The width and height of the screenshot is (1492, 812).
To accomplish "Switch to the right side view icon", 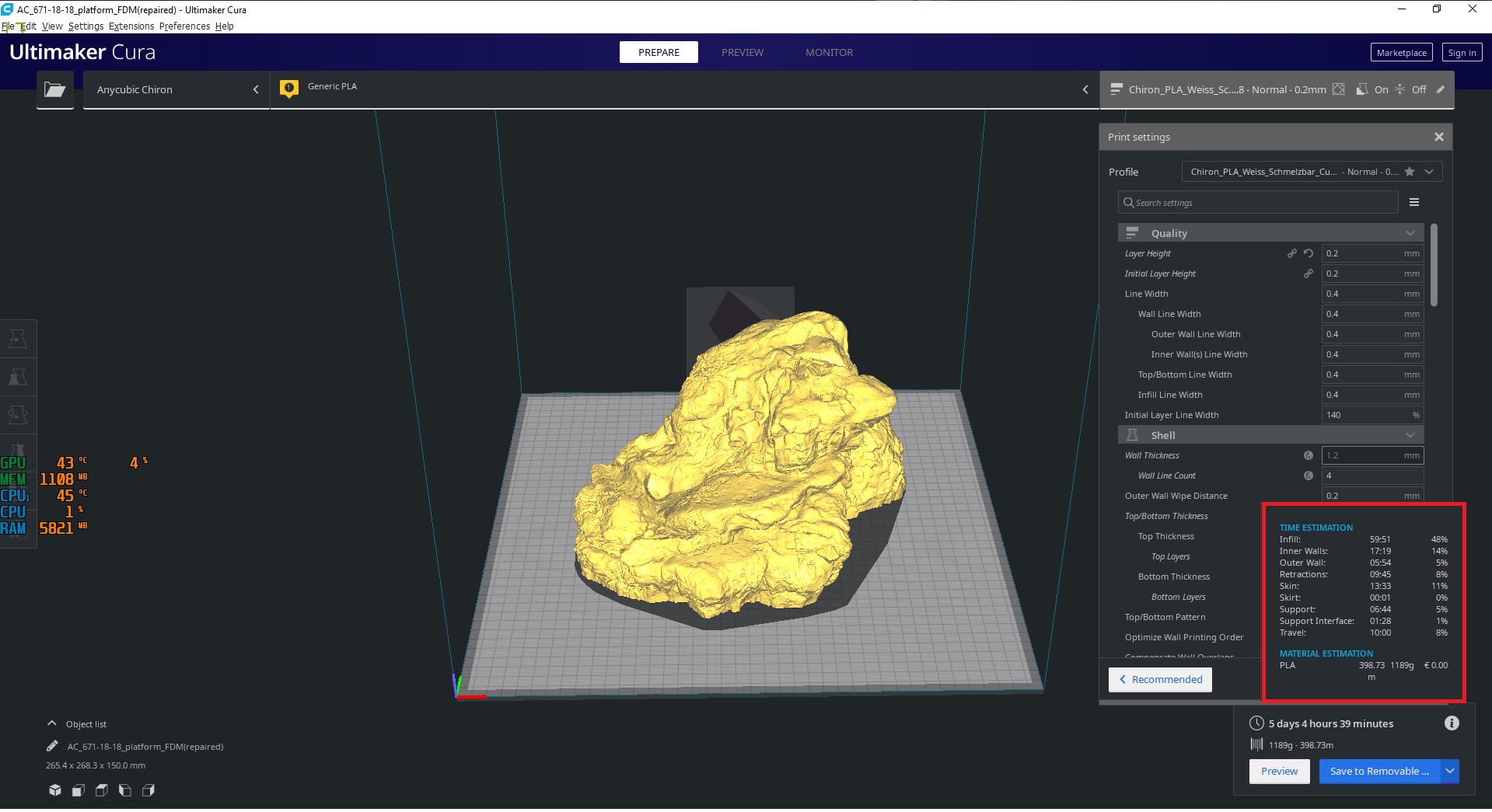I will coord(148,790).
